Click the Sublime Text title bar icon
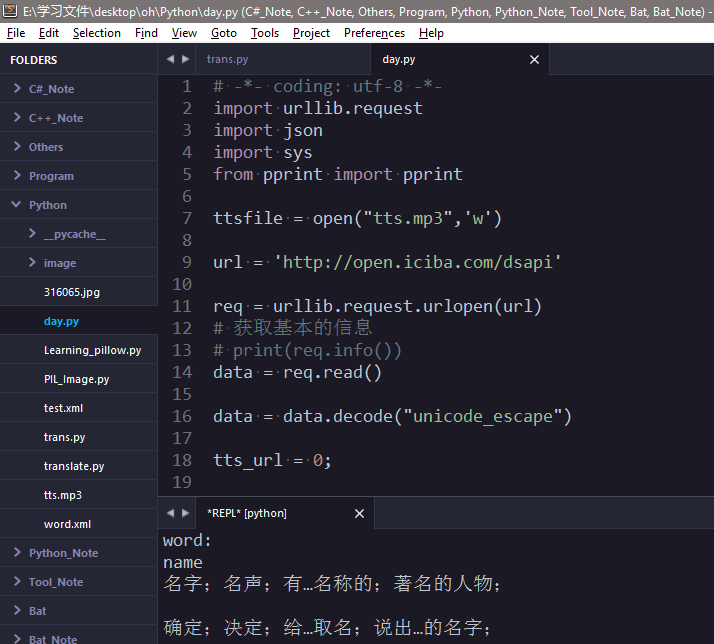Image resolution: width=714 pixels, height=644 pixels. 10,10
